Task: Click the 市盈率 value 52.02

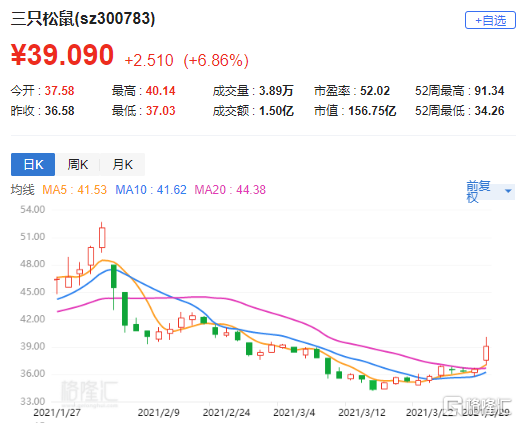Action: [375, 91]
